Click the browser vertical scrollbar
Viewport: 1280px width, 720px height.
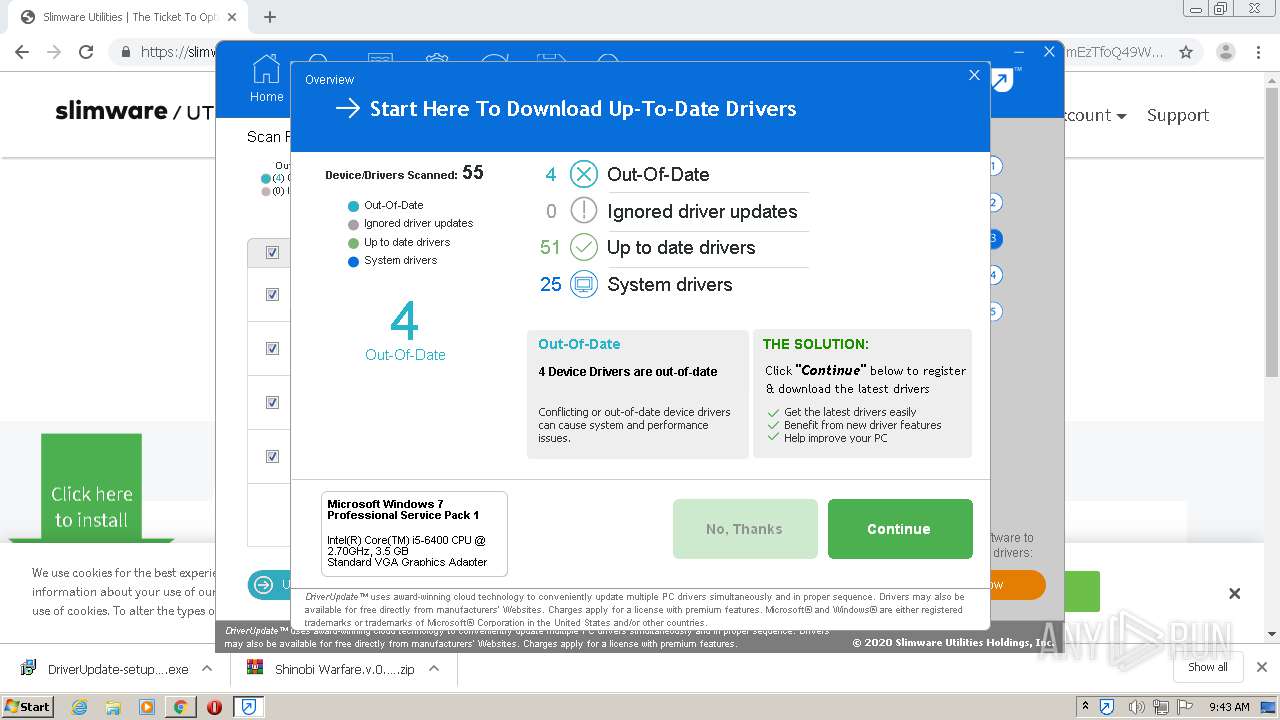pos(1272,230)
